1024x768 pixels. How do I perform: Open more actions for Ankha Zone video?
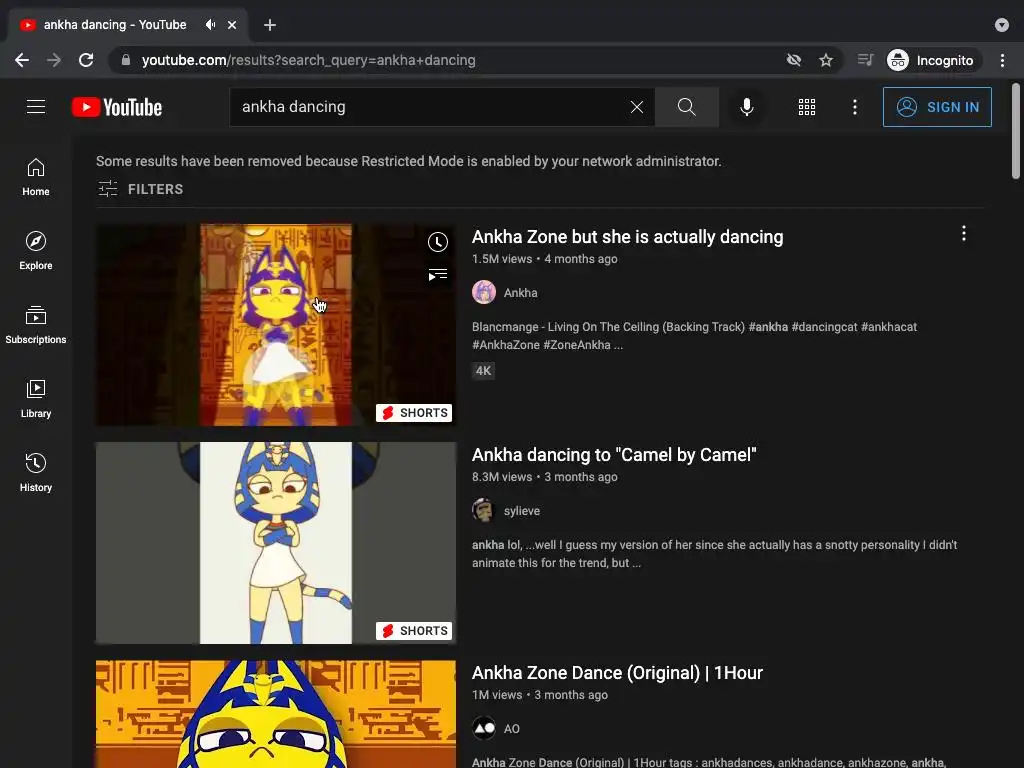(x=963, y=234)
